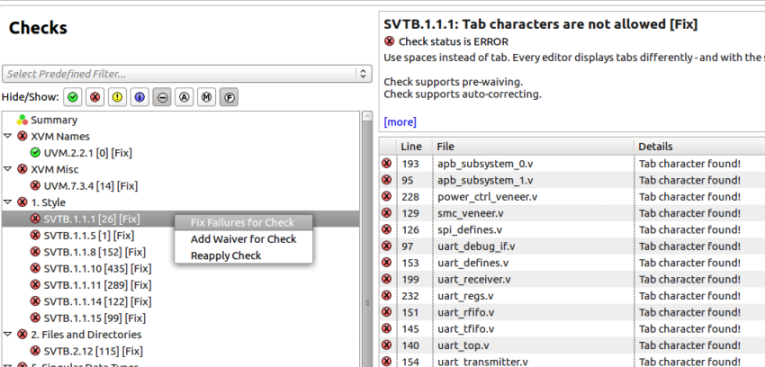
Task: Click the green pass icon of UVM.2.2.1
Action: [x=35, y=153]
